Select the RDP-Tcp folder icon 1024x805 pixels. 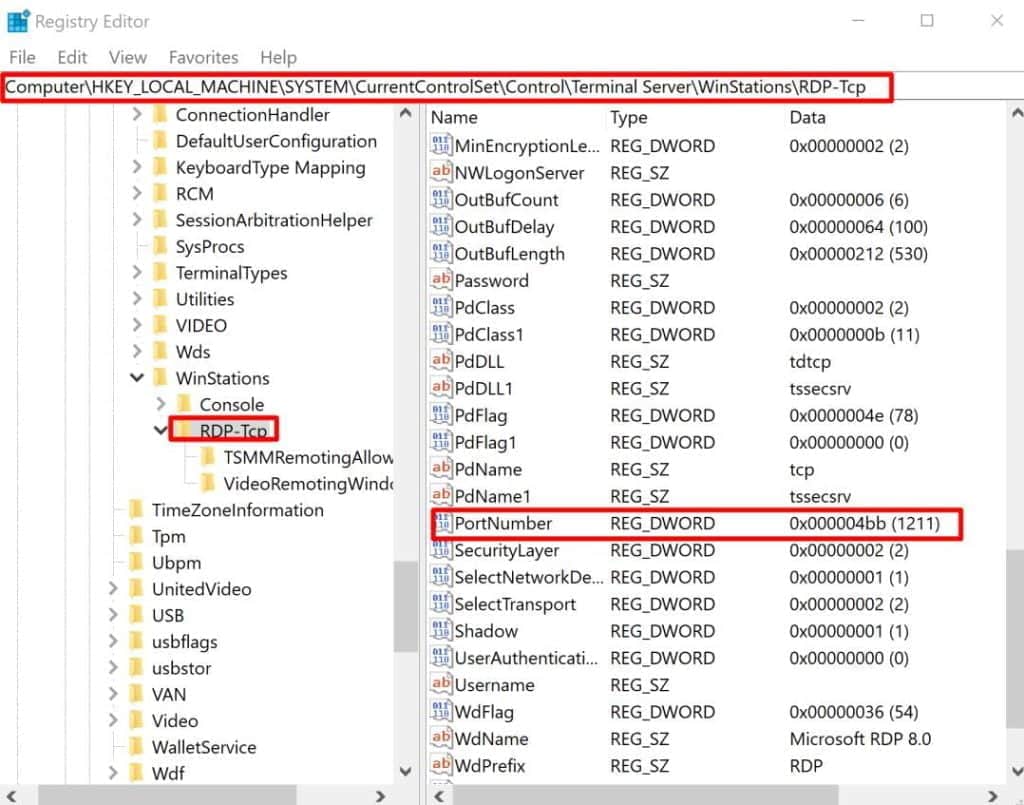(x=184, y=431)
